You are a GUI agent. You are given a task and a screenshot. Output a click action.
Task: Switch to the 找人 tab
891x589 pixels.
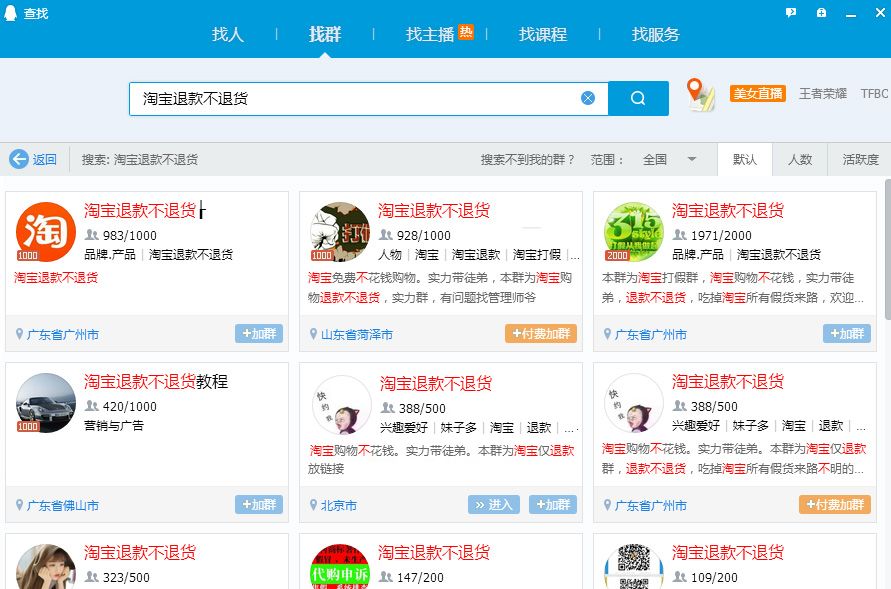(228, 34)
